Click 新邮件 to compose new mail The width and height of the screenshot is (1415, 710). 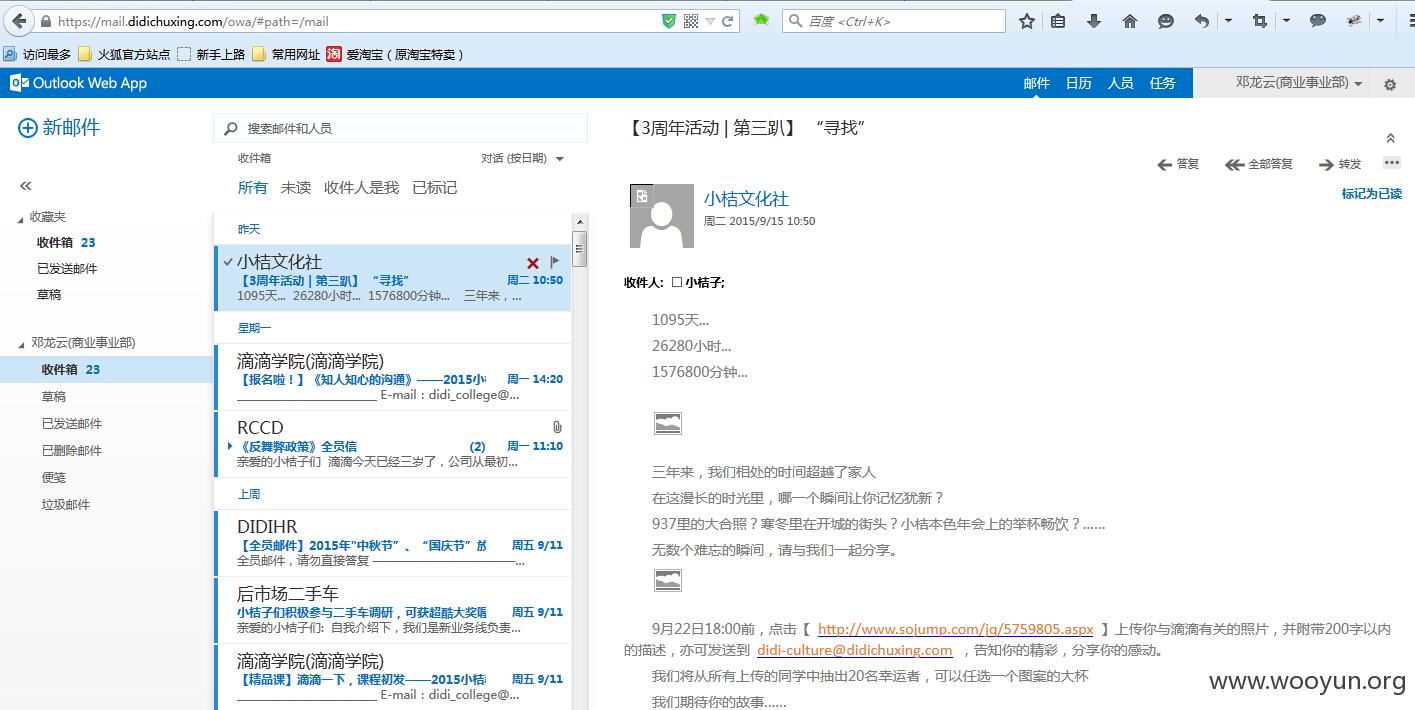click(x=59, y=127)
